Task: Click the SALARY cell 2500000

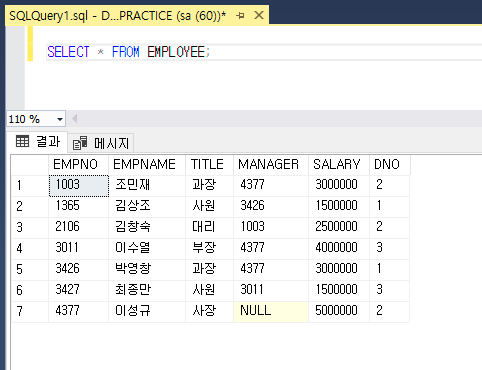Action: (x=339, y=228)
